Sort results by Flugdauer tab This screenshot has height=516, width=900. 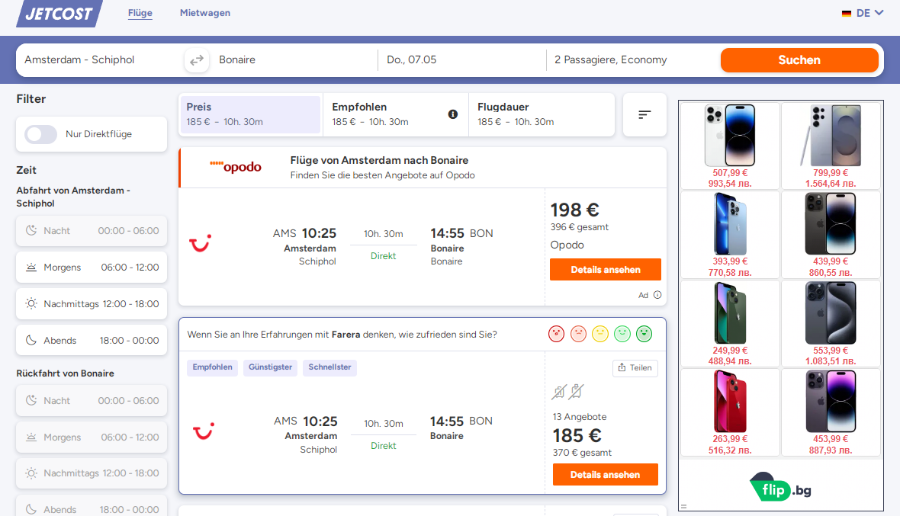(x=541, y=115)
